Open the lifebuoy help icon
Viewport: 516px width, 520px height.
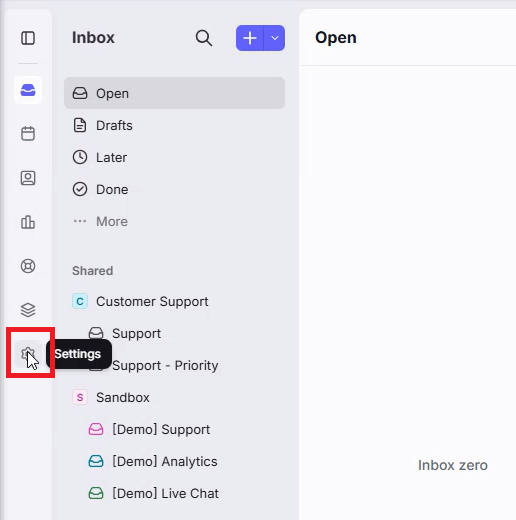[x=28, y=266]
